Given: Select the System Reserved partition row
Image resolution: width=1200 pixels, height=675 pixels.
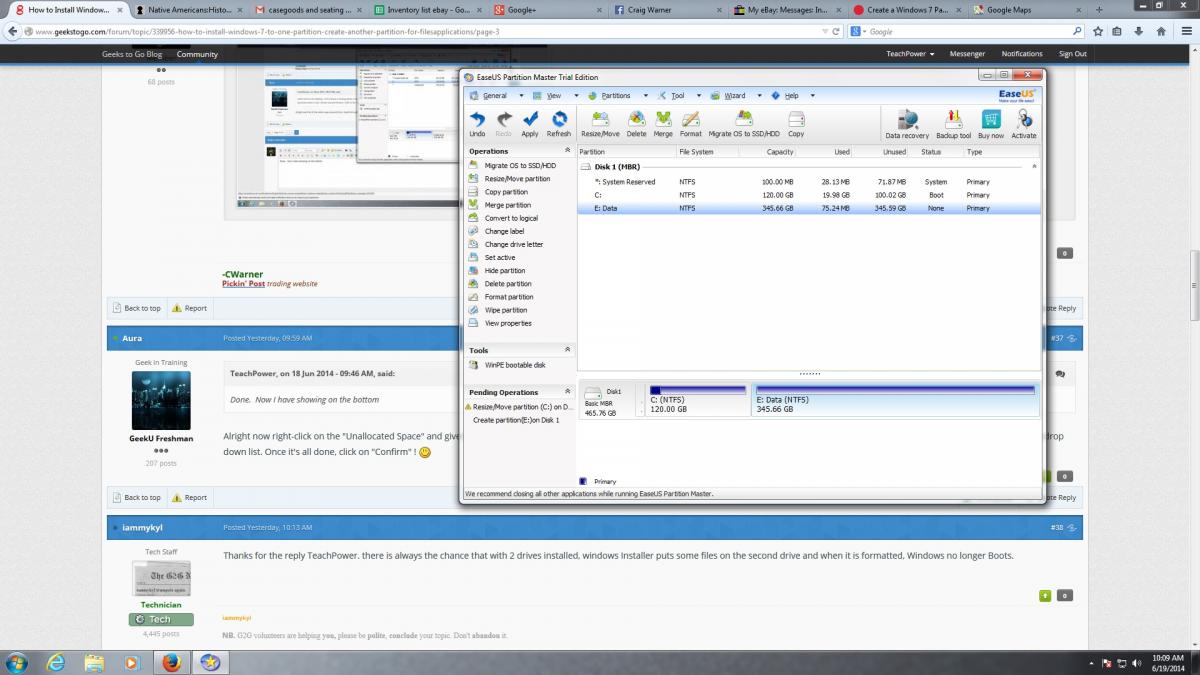Looking at the screenshot, I should coord(808,182).
